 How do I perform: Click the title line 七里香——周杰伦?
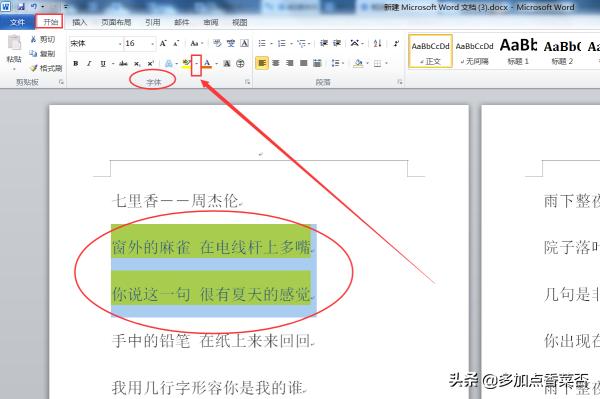tap(176, 201)
